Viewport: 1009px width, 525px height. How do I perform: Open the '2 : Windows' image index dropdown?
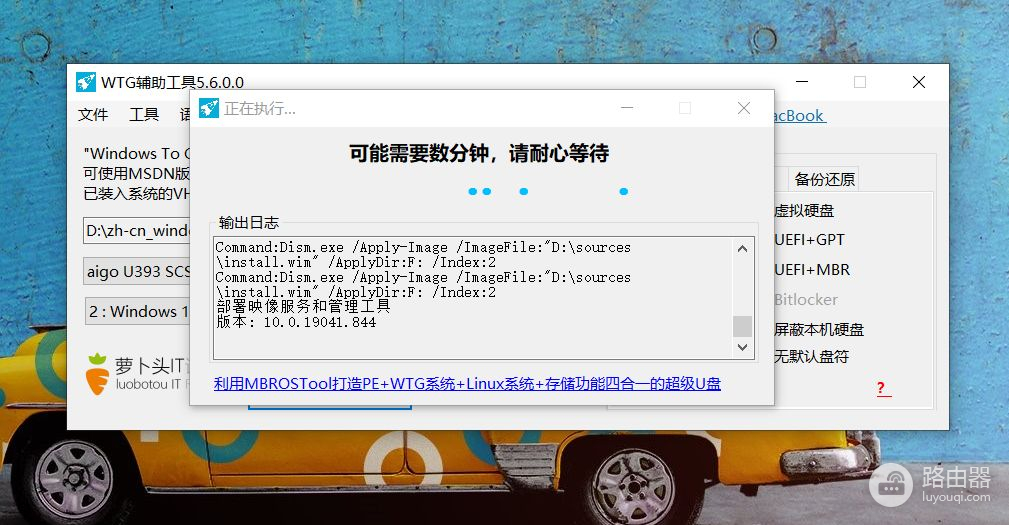coord(138,311)
